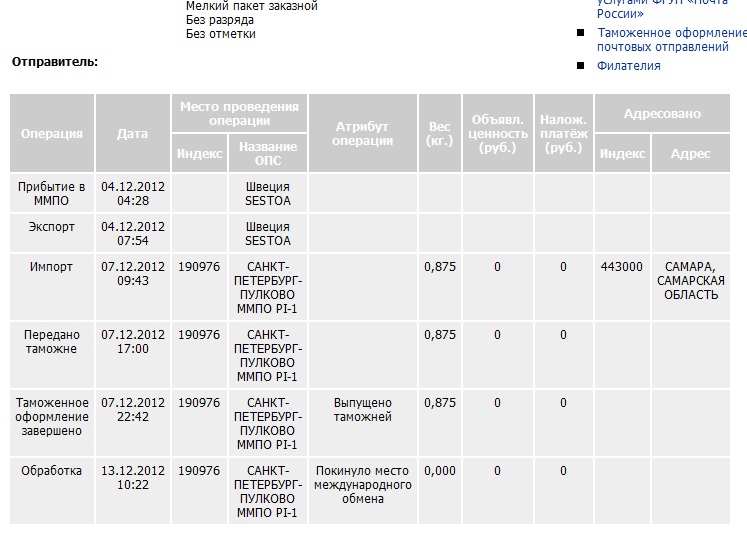Click the Выпущено таможней attribute cell

362,409
